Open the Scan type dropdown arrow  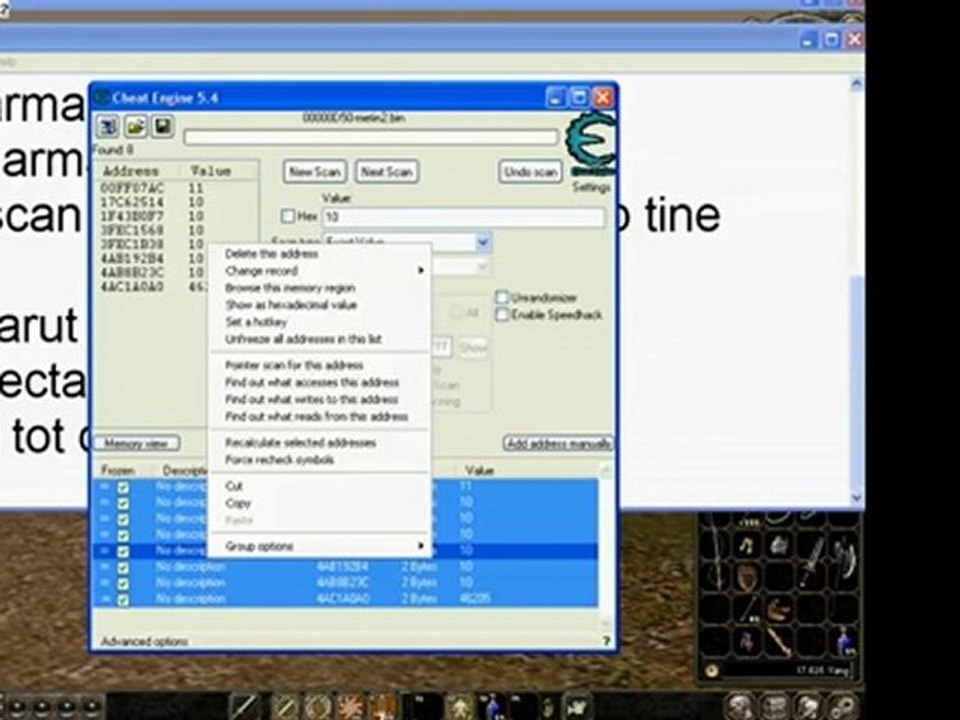pos(483,242)
